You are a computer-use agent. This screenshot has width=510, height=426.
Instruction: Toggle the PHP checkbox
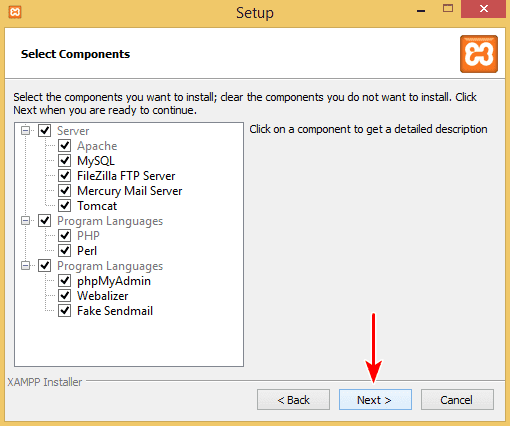(x=65, y=236)
